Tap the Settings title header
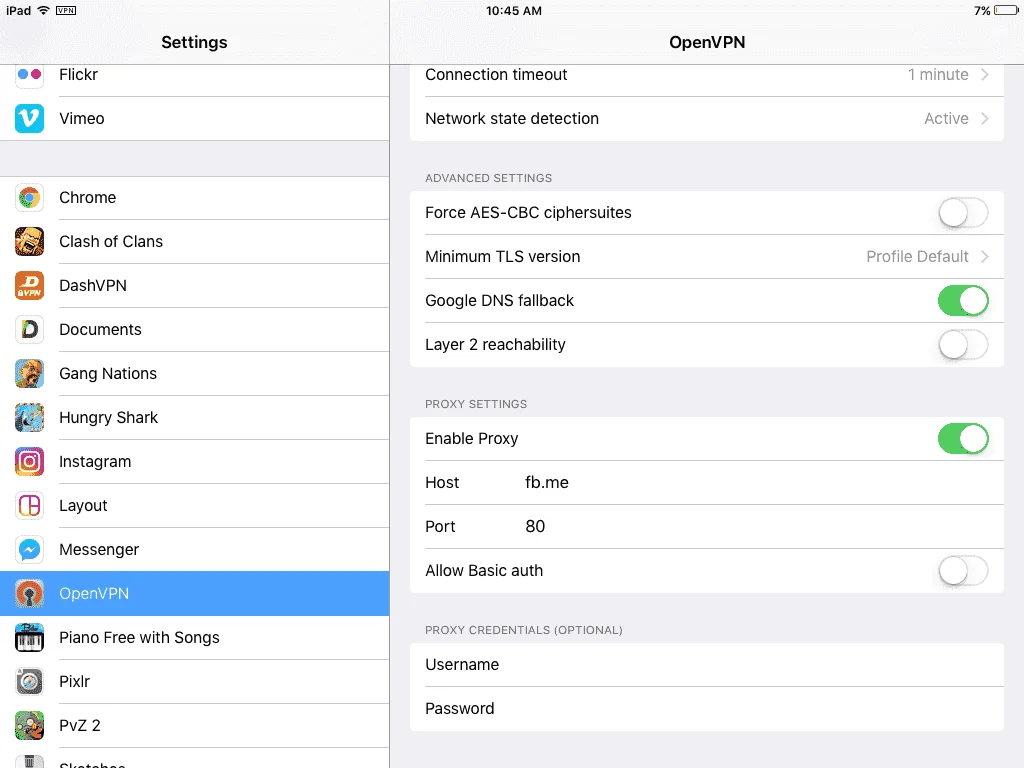The width and height of the screenshot is (1024, 768). coord(194,42)
